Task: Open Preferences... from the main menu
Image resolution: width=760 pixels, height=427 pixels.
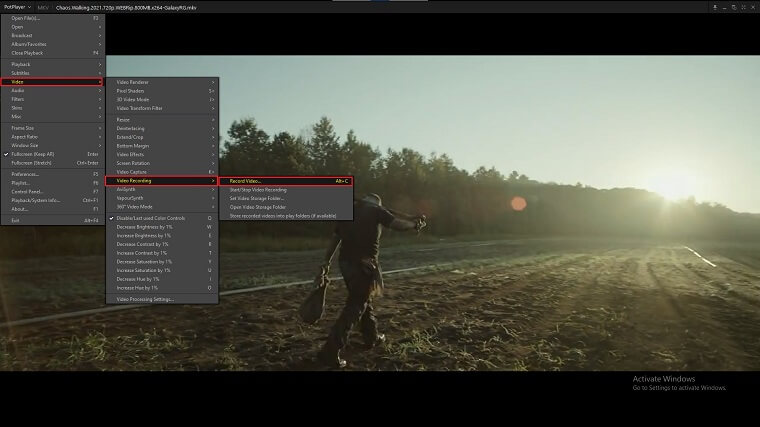Action: pyautogui.click(x=53, y=174)
